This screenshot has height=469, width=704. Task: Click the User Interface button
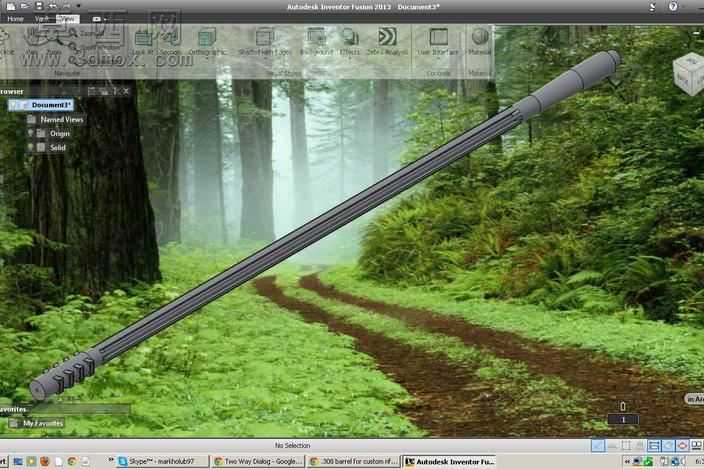(x=438, y=41)
